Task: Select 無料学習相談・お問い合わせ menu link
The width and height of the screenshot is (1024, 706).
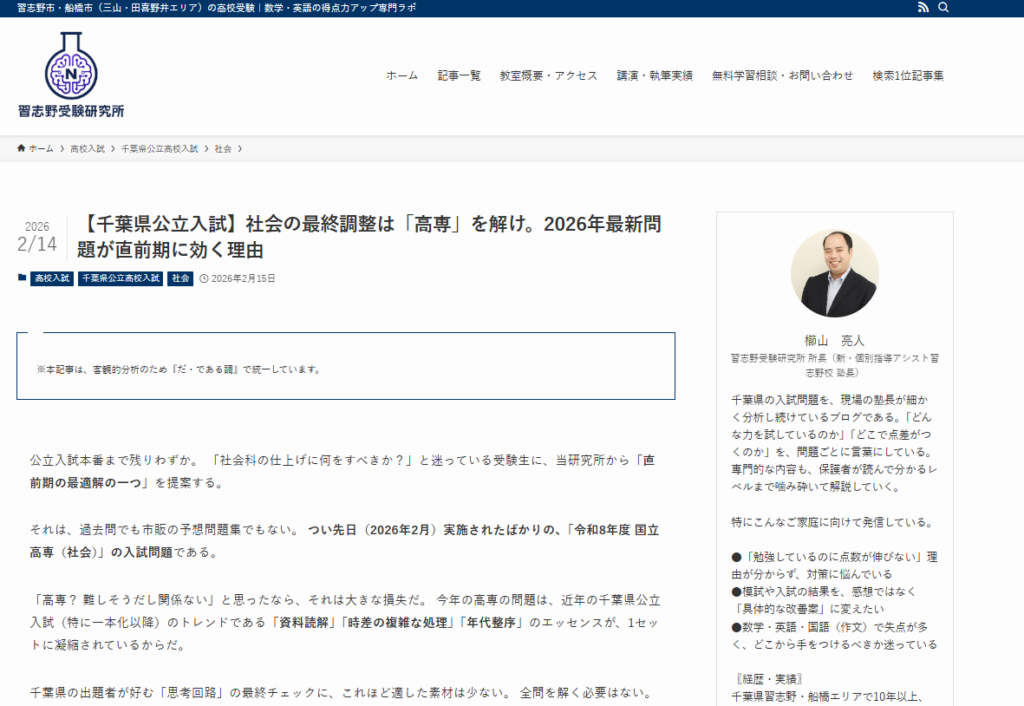Action: pyautogui.click(x=782, y=76)
